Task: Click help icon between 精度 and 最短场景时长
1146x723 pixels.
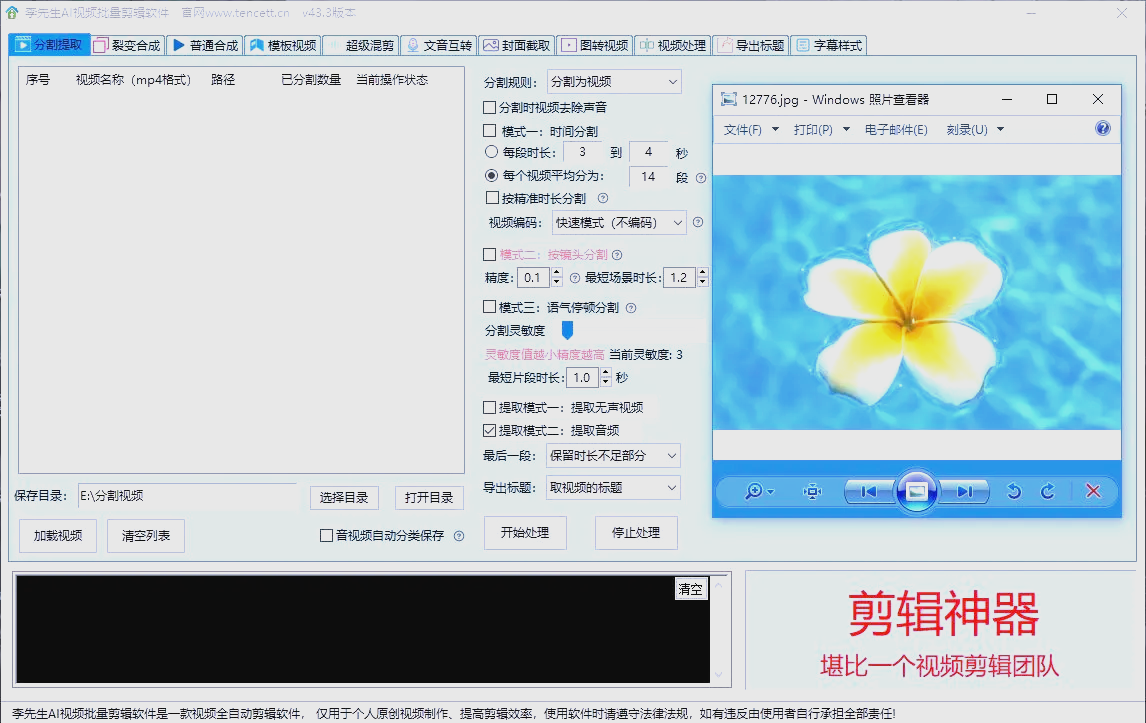Action: pyautogui.click(x=574, y=278)
